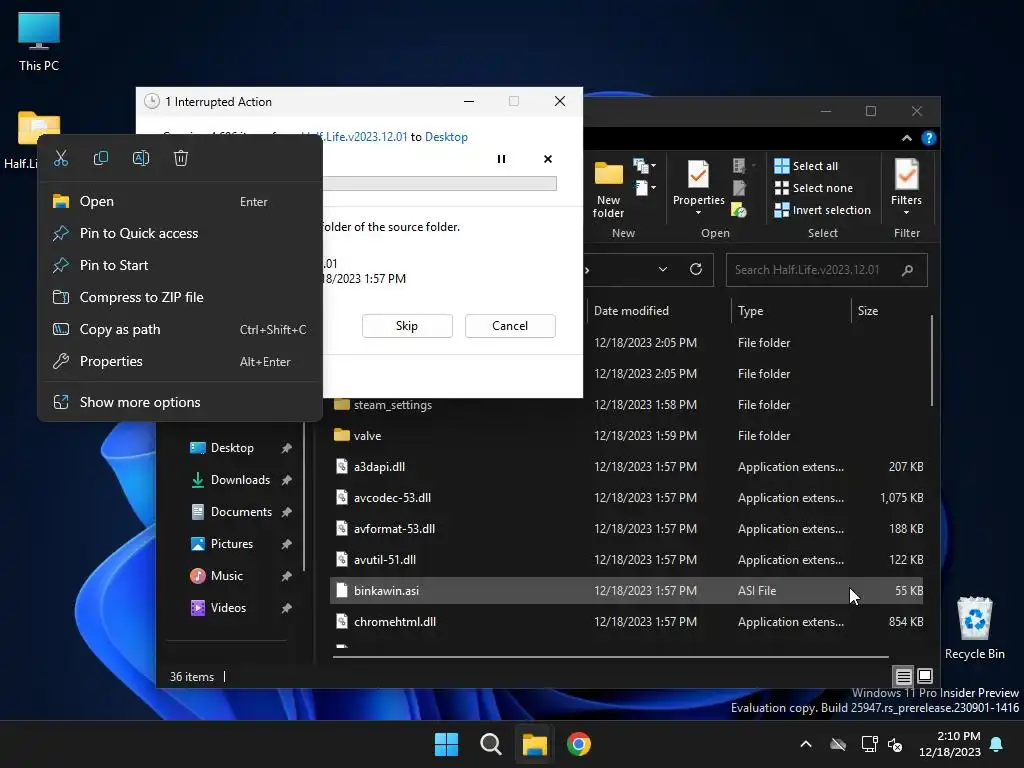Click the Properties ribbon icon

tap(698, 176)
